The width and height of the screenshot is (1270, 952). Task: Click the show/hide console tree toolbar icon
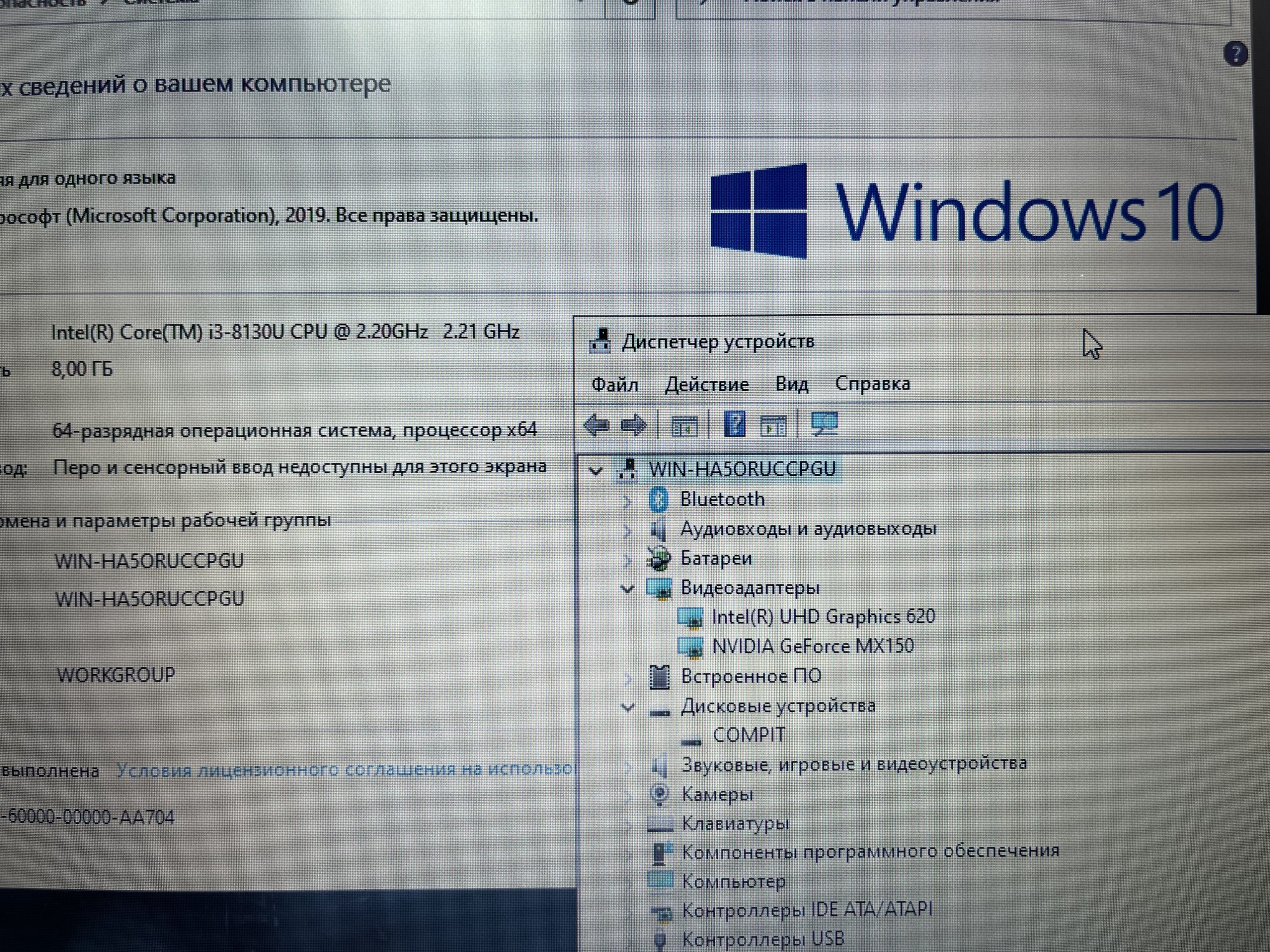pyautogui.click(x=685, y=426)
